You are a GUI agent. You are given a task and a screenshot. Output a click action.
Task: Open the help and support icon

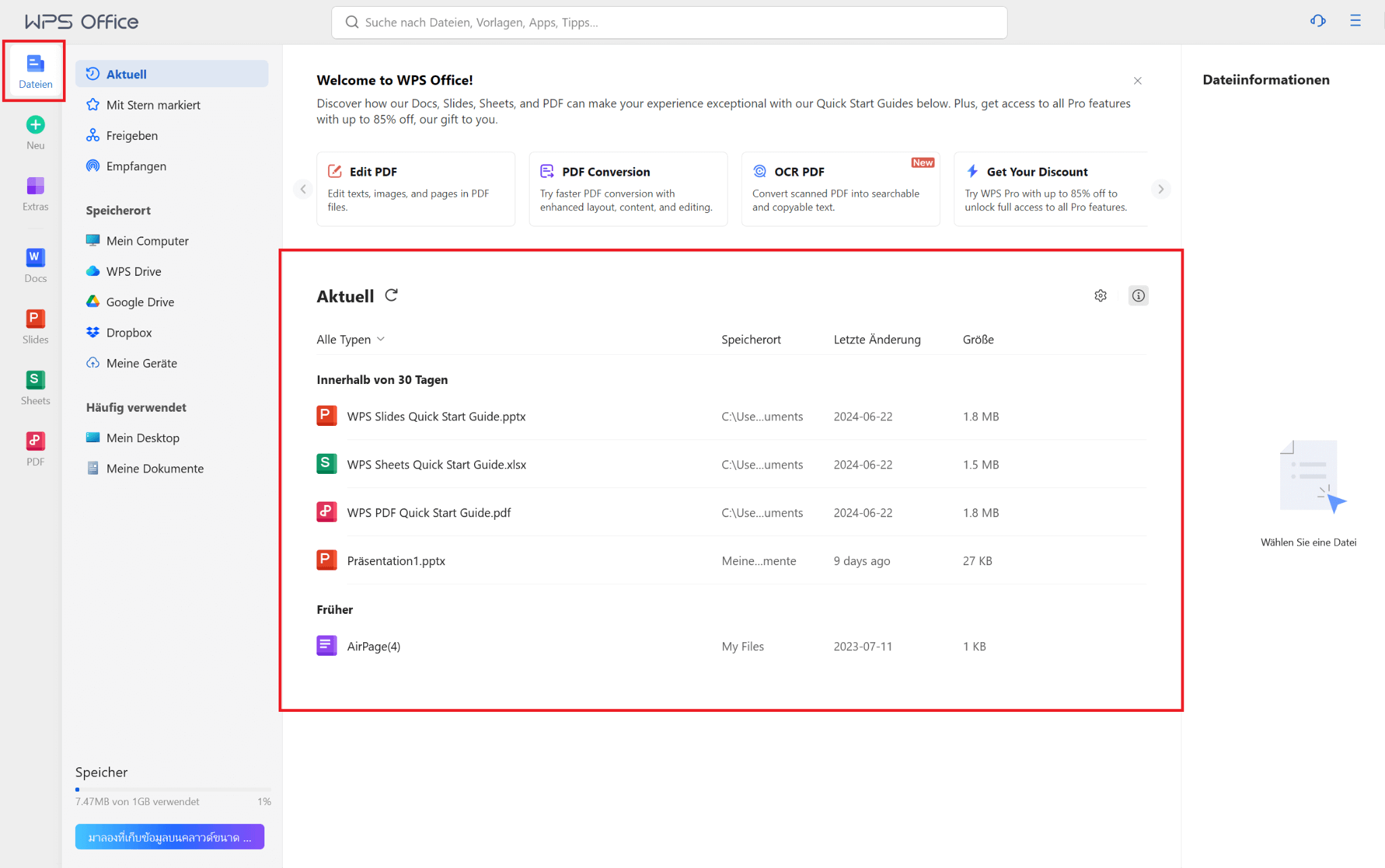pyautogui.click(x=1318, y=21)
